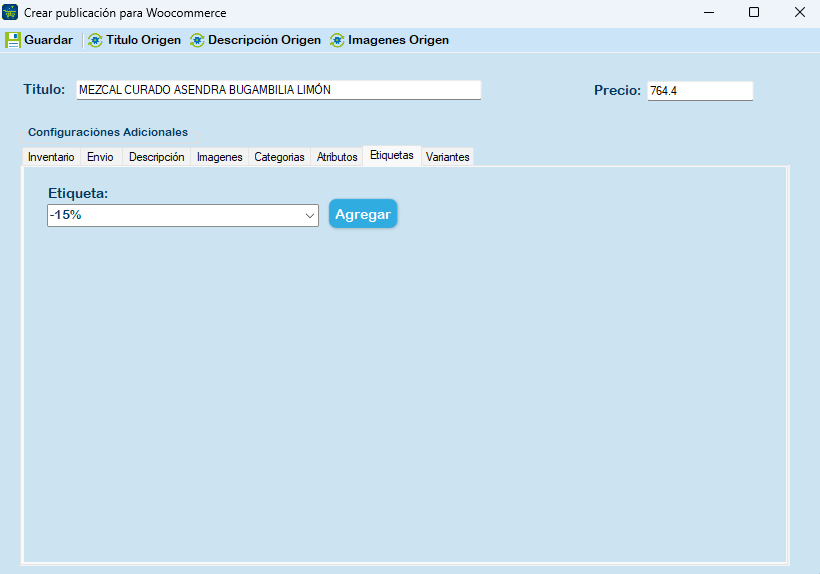Select the Imagenes tab
This screenshot has height=574, width=820.
pos(219,157)
